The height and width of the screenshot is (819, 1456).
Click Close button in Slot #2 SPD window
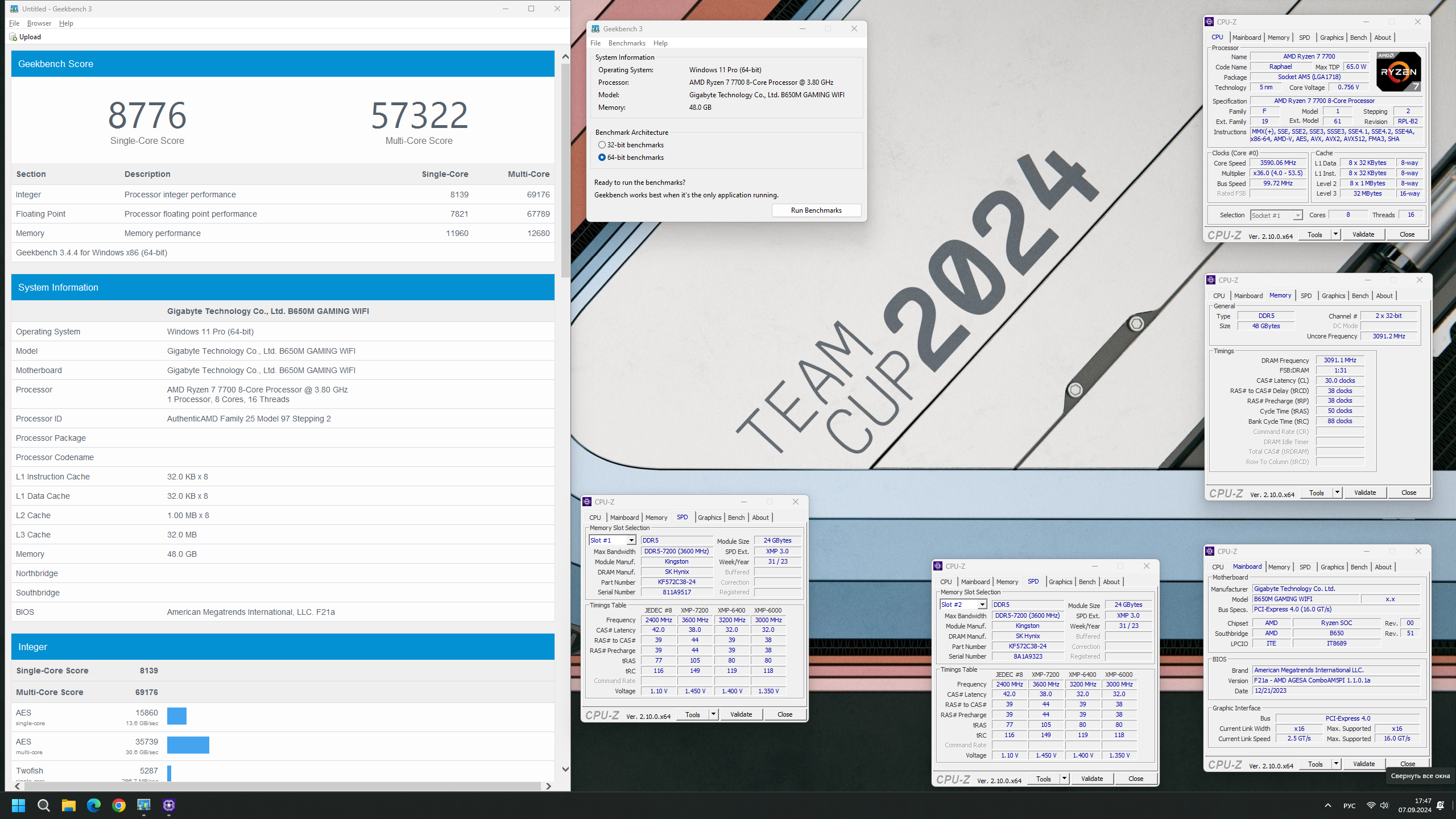coord(1136,779)
